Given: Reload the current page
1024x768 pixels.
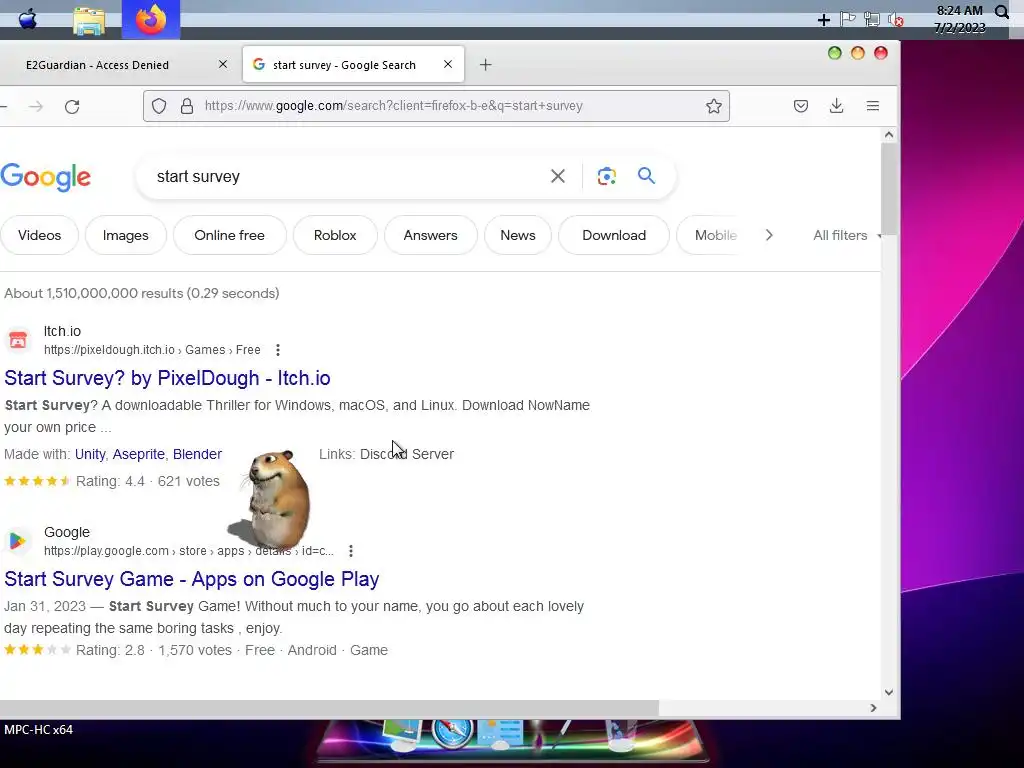Looking at the screenshot, I should click(72, 106).
